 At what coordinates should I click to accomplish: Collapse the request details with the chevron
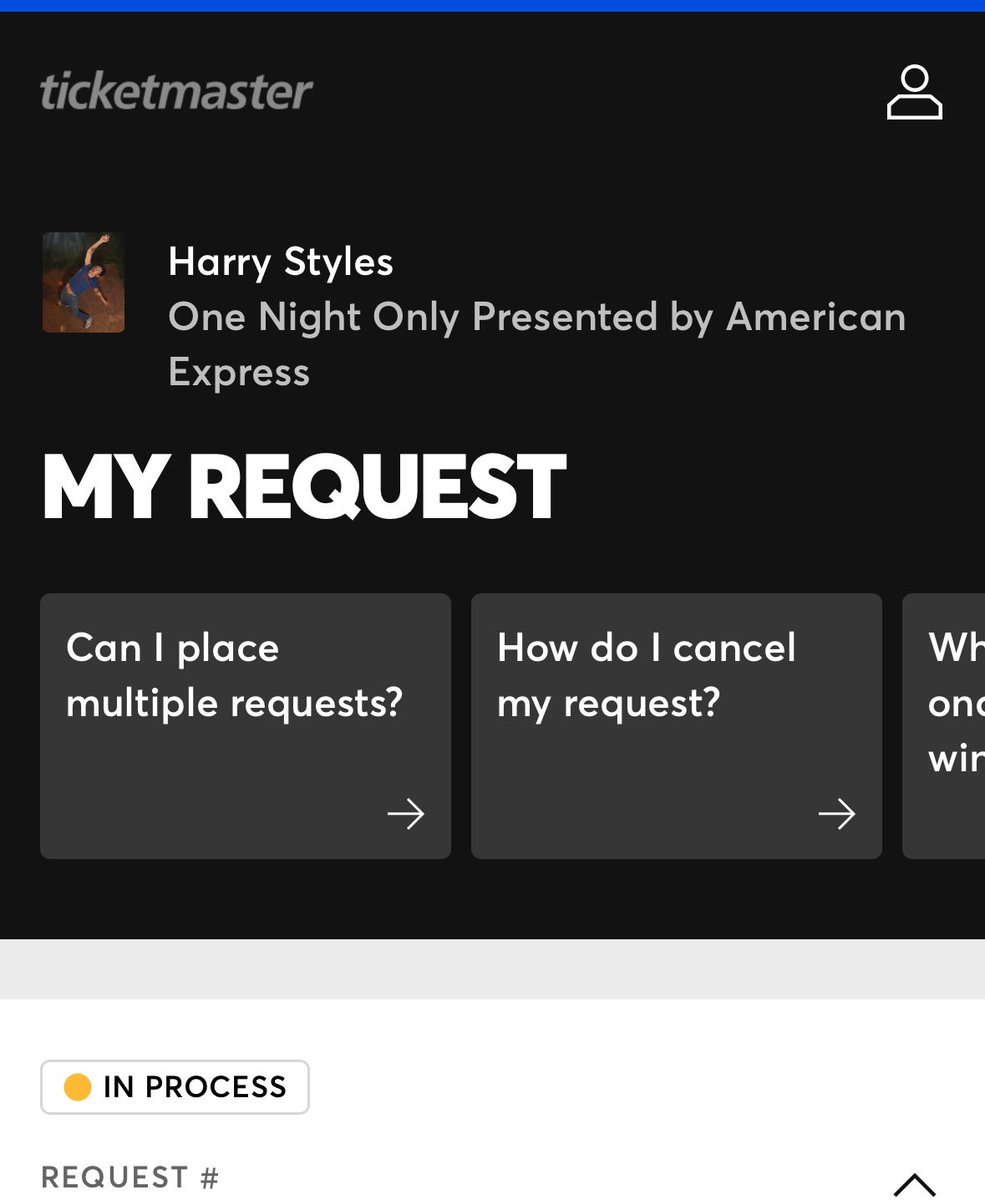point(914,1184)
